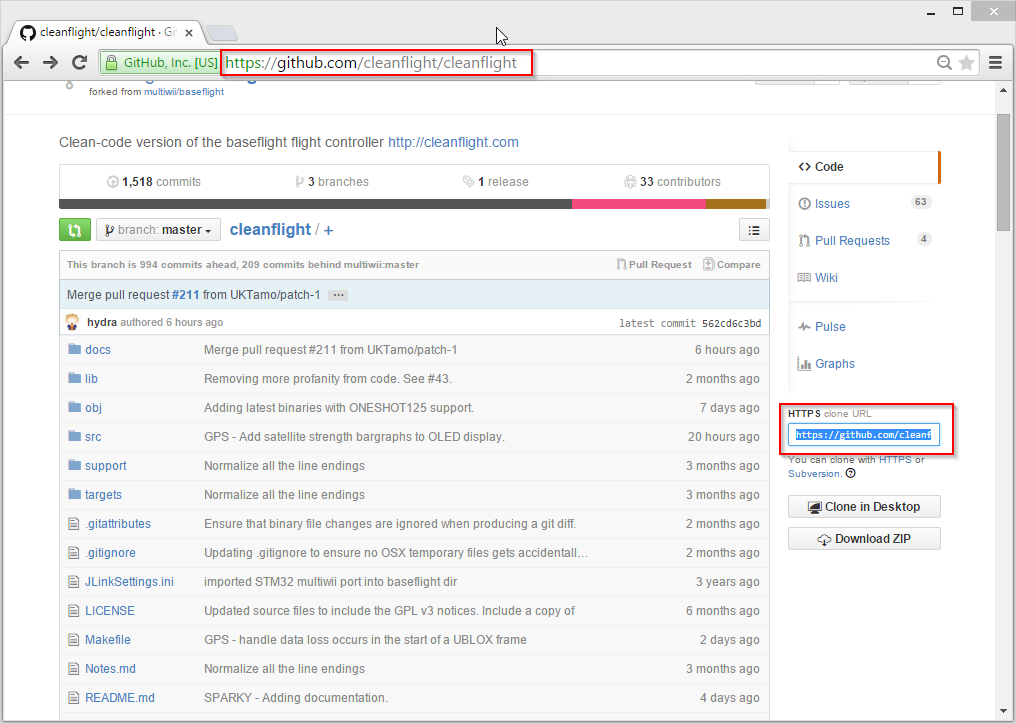The height and width of the screenshot is (724, 1016).
Task: Close the cleanflight browser tab
Action: [x=189, y=32]
